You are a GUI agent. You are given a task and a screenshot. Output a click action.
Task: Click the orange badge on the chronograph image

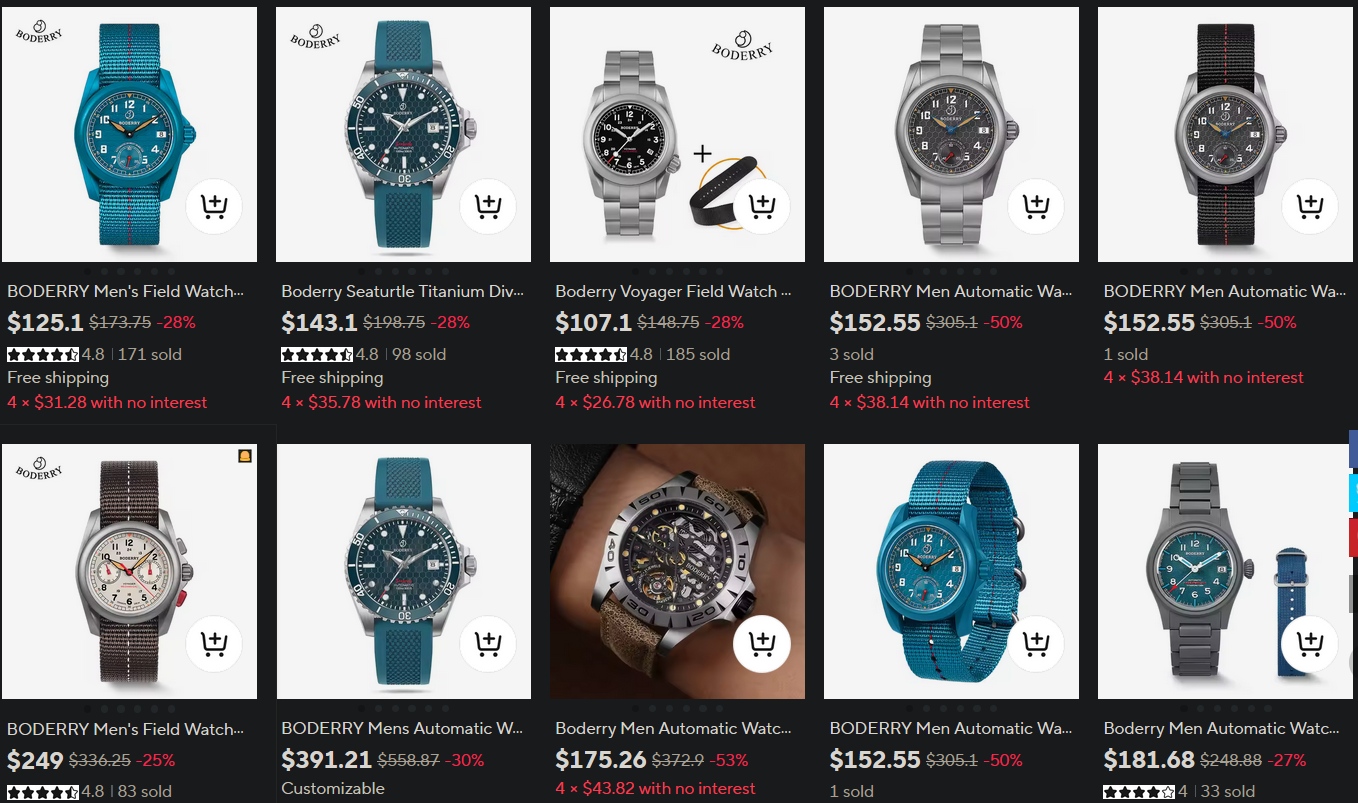tap(245, 456)
